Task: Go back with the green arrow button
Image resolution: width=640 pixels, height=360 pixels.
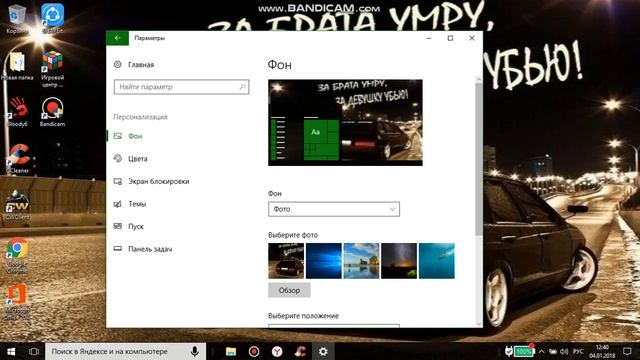Action: tap(118, 38)
